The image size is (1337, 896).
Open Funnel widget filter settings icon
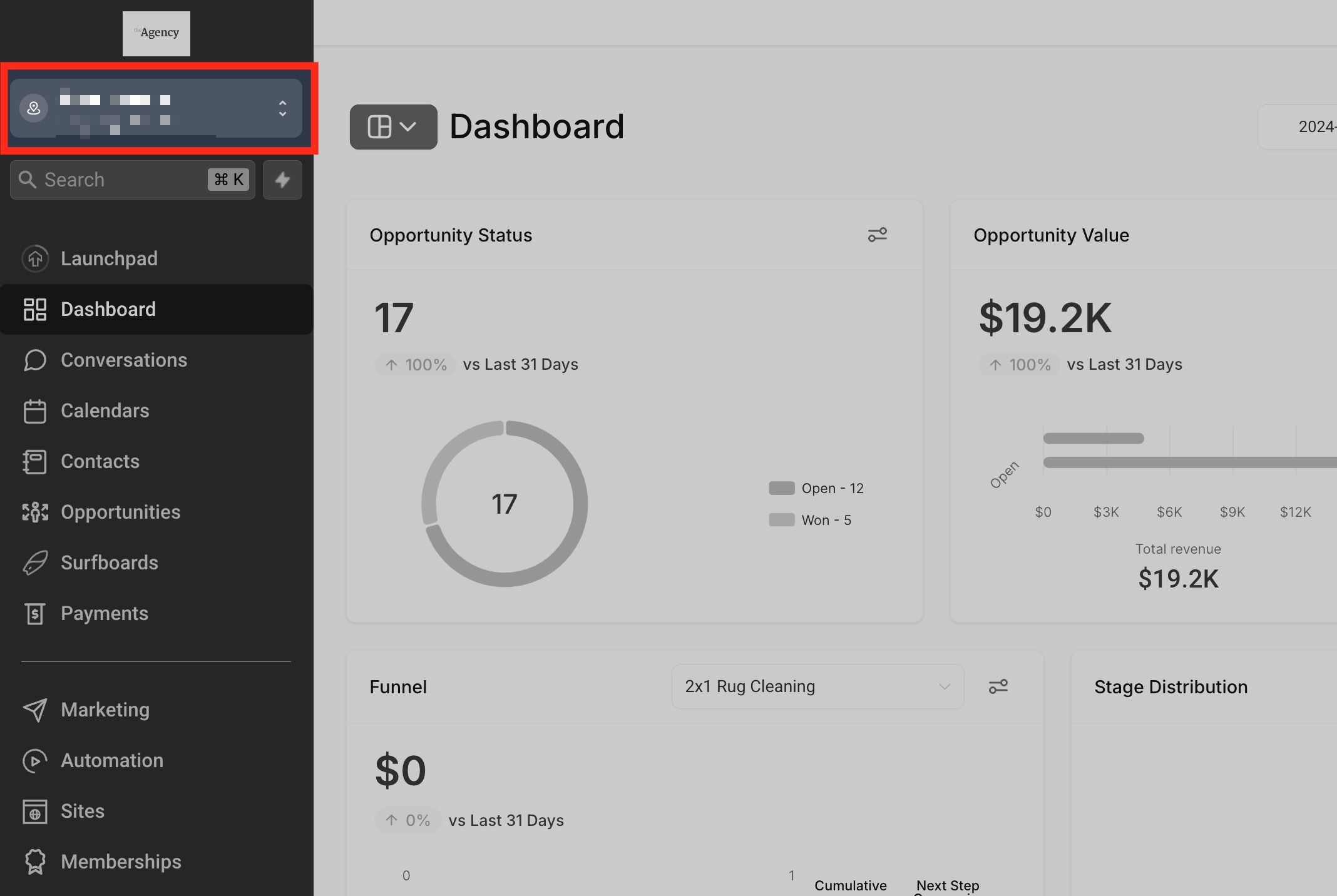[998, 686]
